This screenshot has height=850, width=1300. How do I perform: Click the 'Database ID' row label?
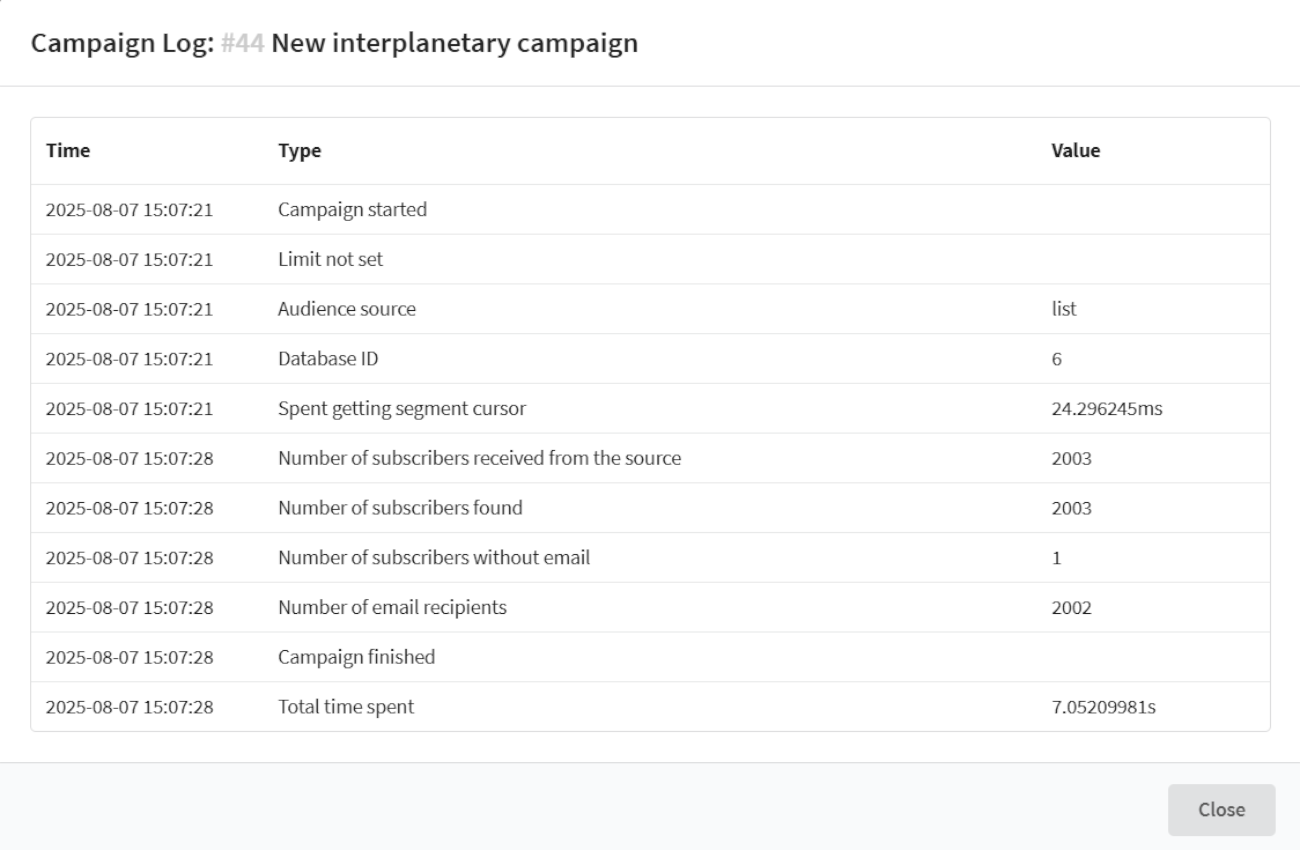click(326, 359)
